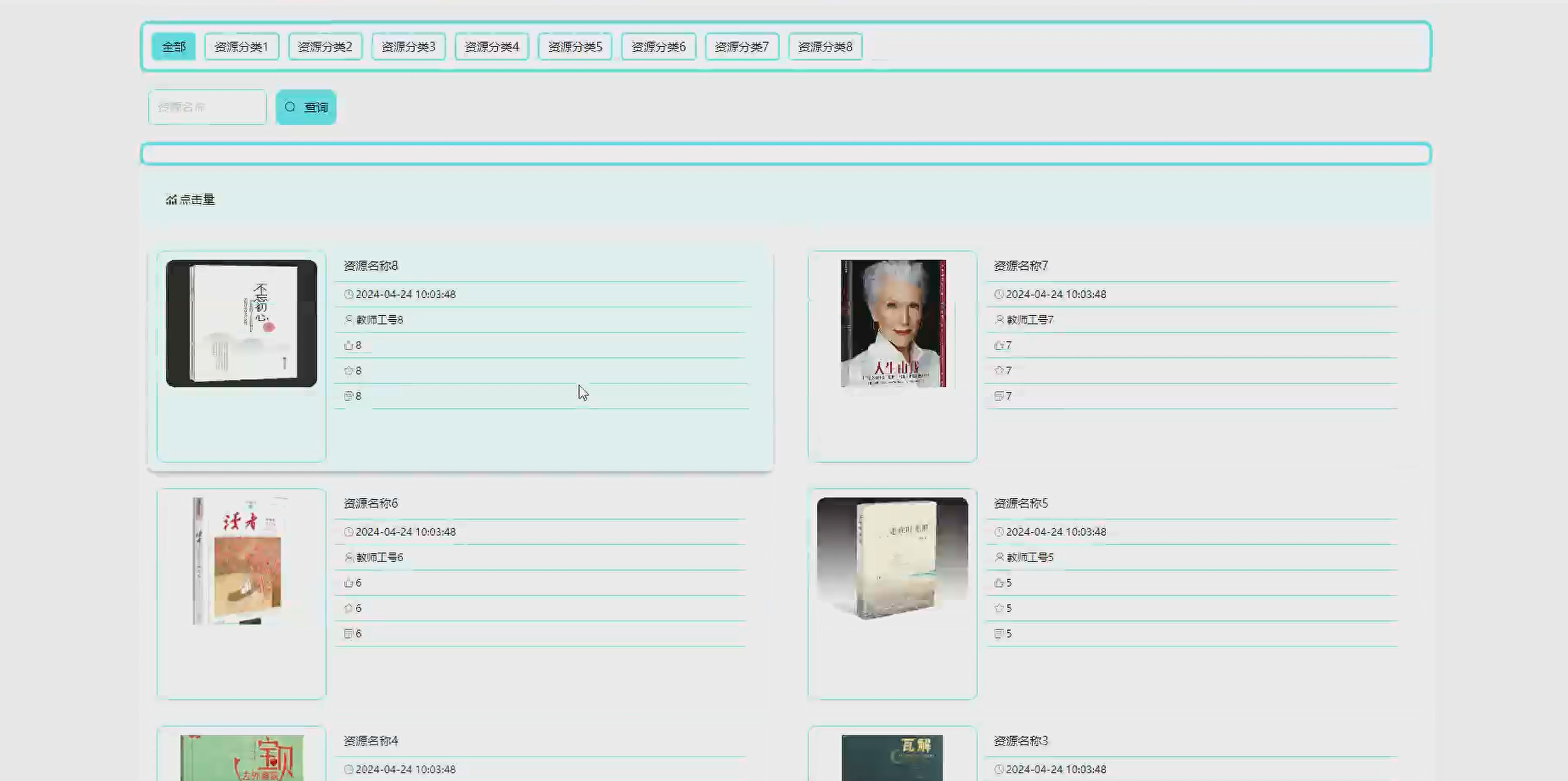
Task: Click the clock icon of 资源名称3
Action: [x=999, y=770]
